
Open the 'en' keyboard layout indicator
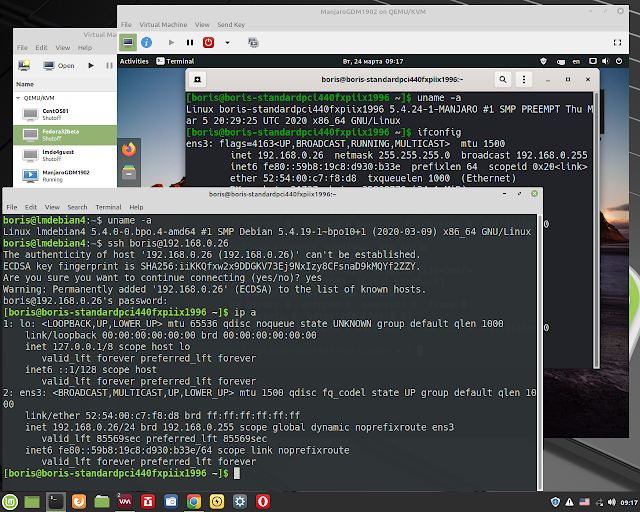pyautogui.click(x=576, y=62)
